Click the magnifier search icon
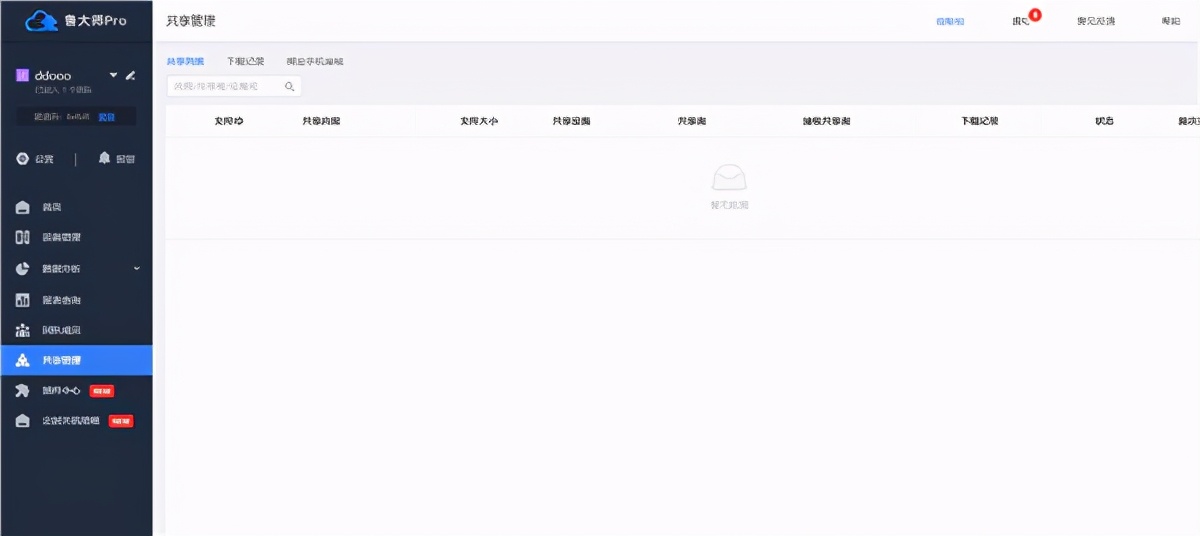Screen dimensions: 1200x536 290,87
